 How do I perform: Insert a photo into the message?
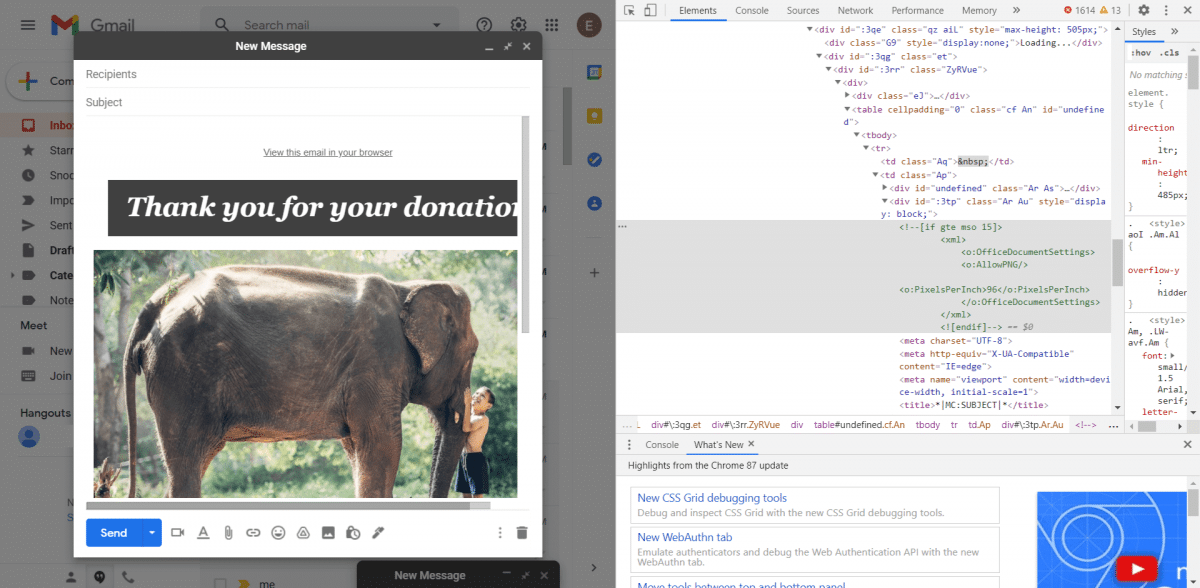[x=328, y=533]
